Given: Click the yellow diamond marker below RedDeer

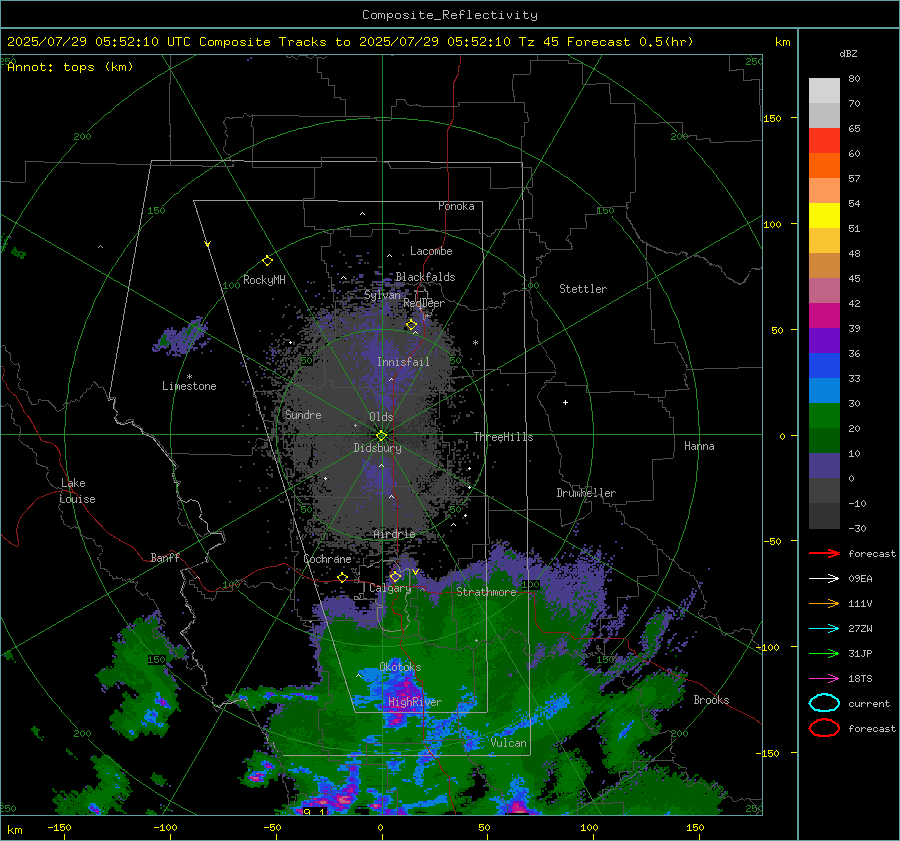Looking at the screenshot, I should [x=411, y=325].
